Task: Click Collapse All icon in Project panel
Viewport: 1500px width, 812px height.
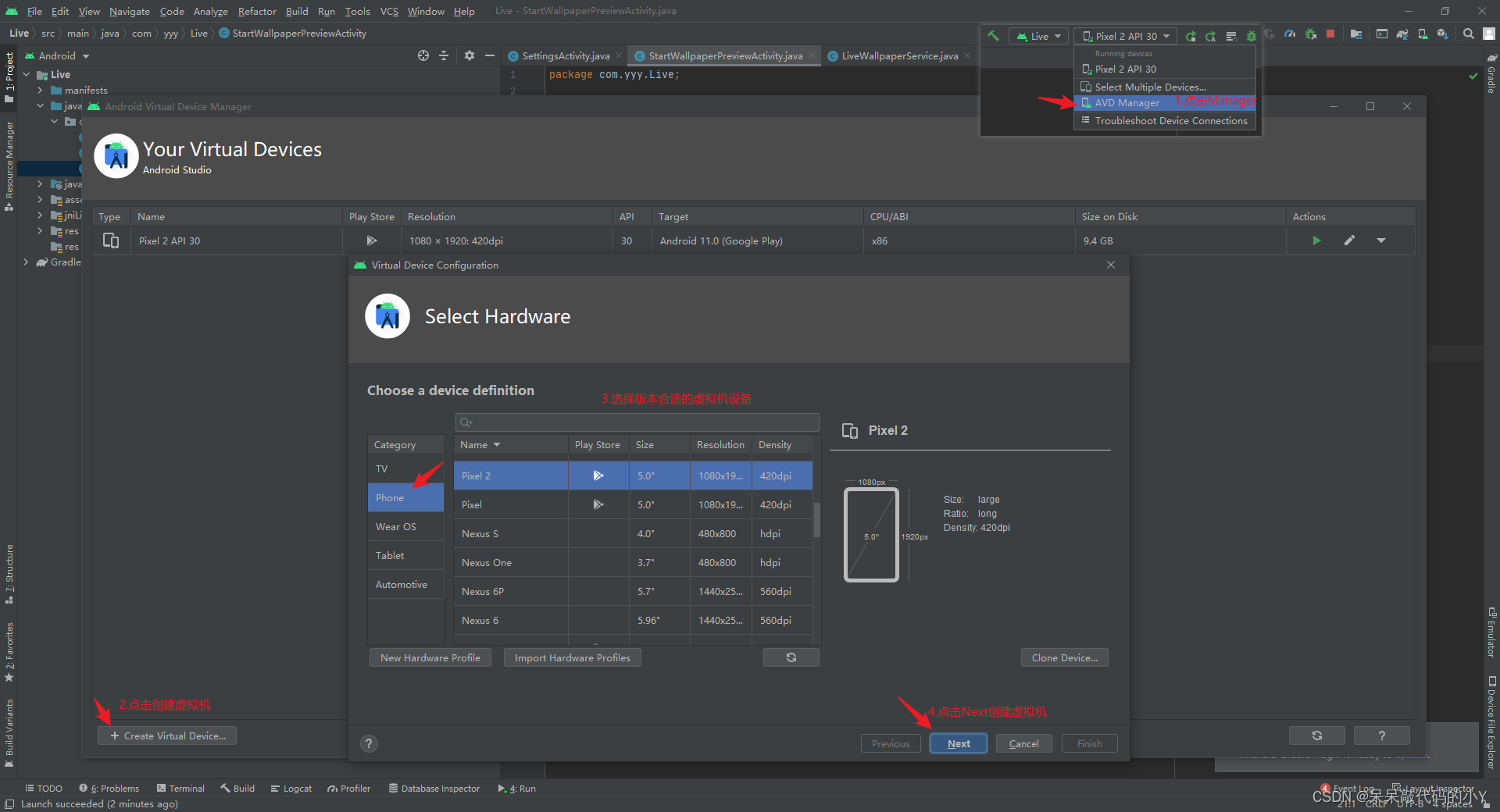Action: tap(444, 55)
